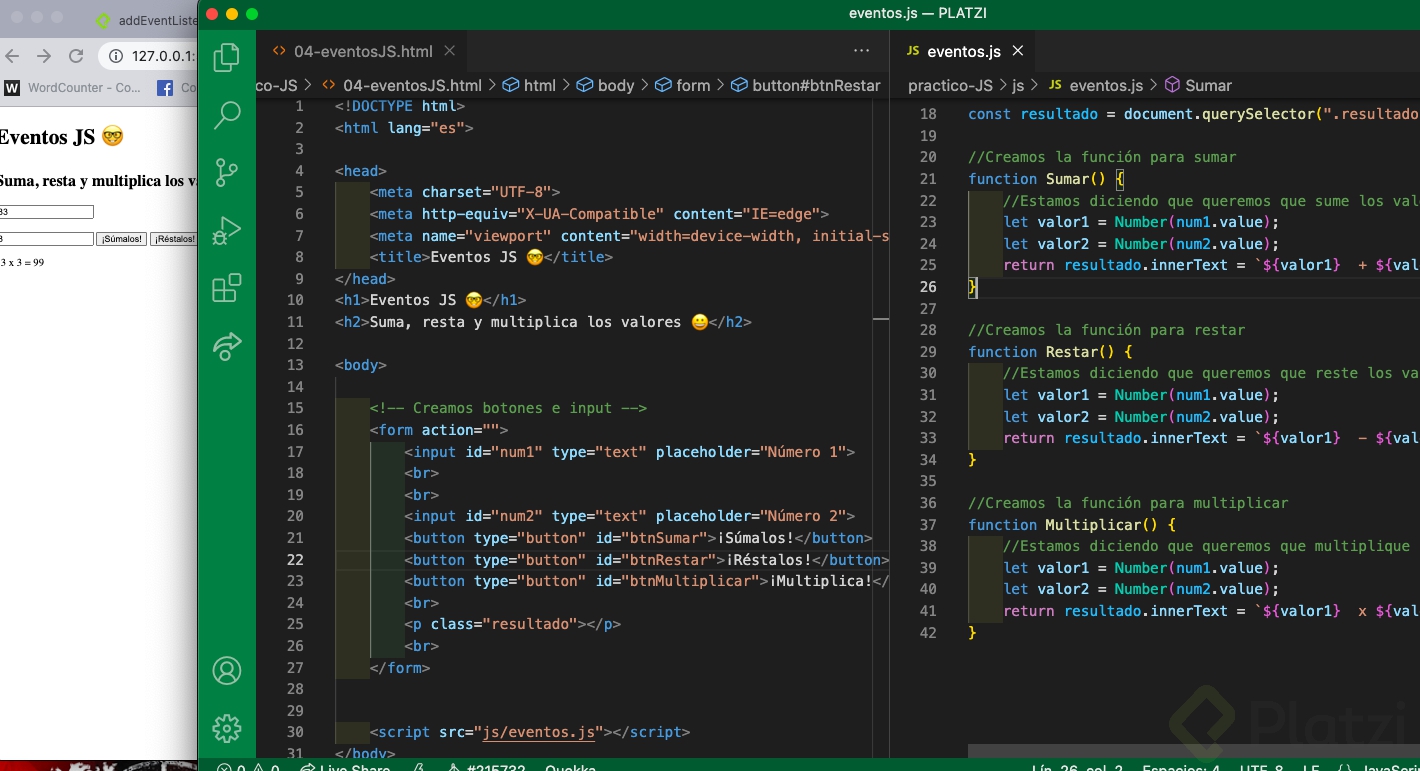This screenshot has height=771, width=1420.
Task: Click line number 22 in the HTML editor gutter
Action: 295,560
